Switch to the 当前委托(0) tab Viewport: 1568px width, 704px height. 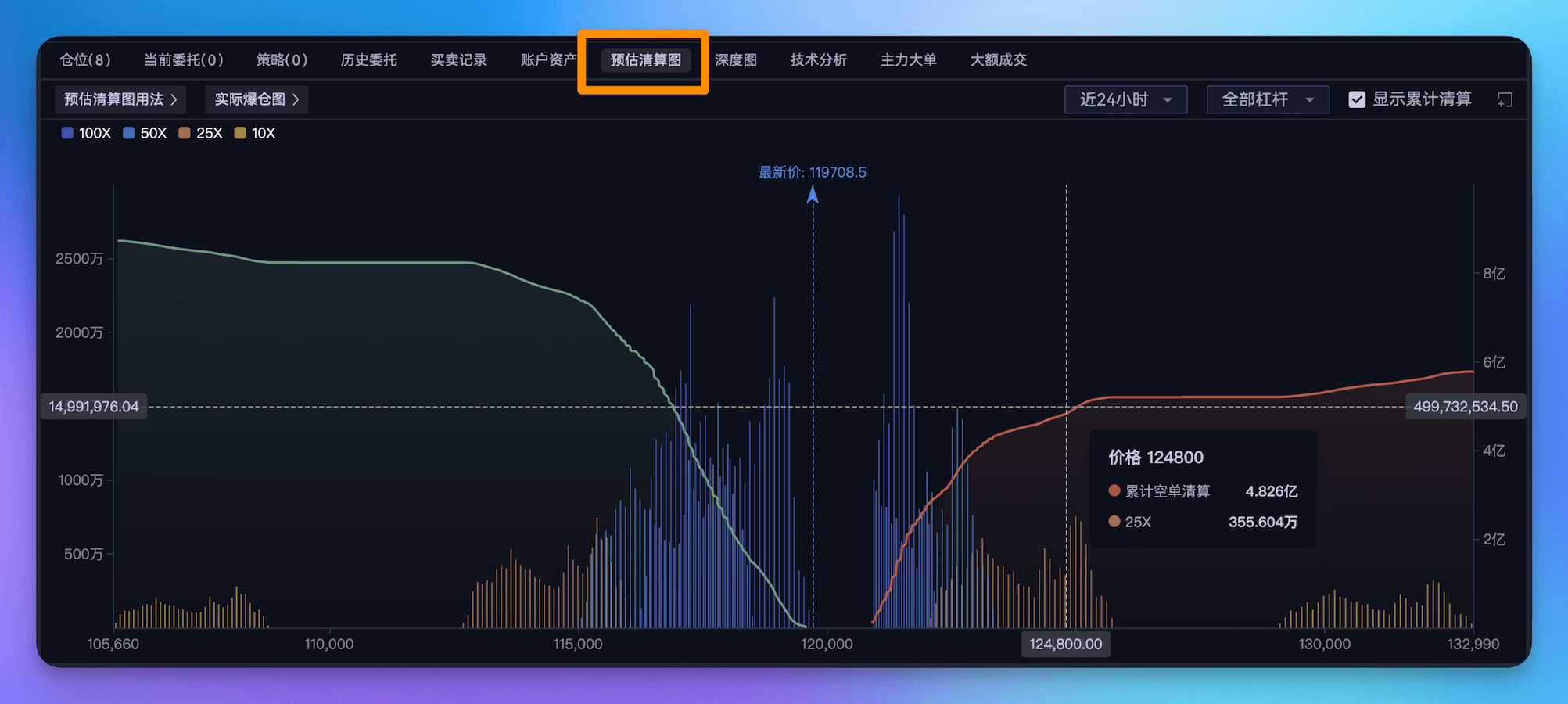click(x=184, y=60)
